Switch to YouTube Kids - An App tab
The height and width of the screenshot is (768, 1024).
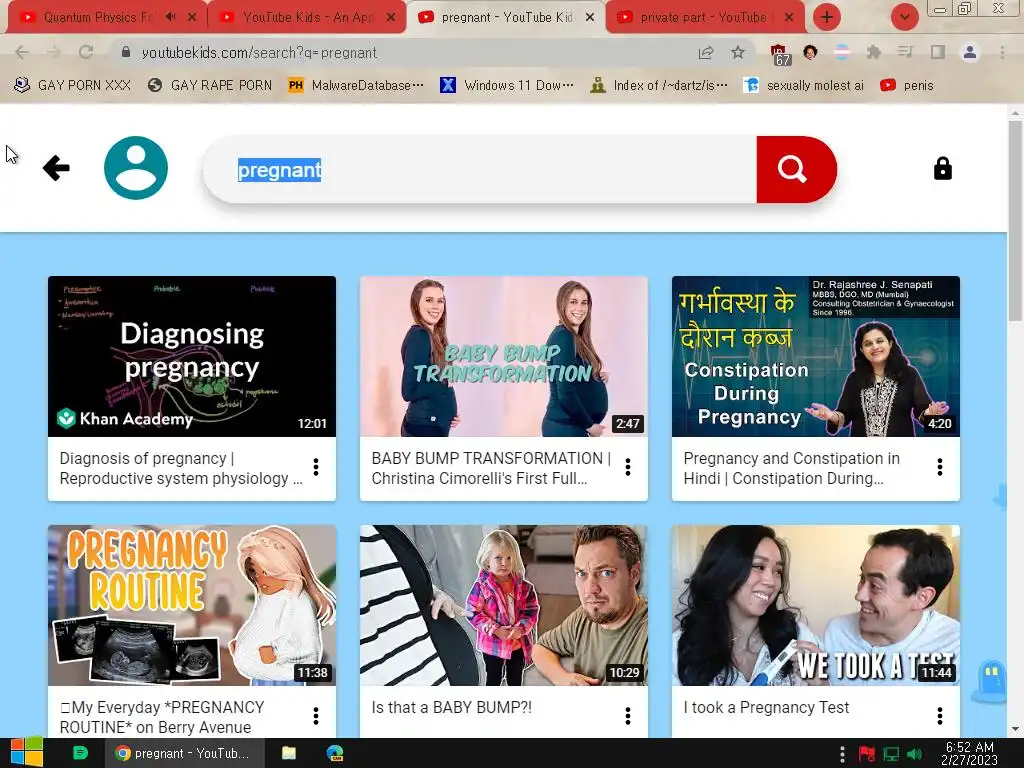click(x=307, y=17)
